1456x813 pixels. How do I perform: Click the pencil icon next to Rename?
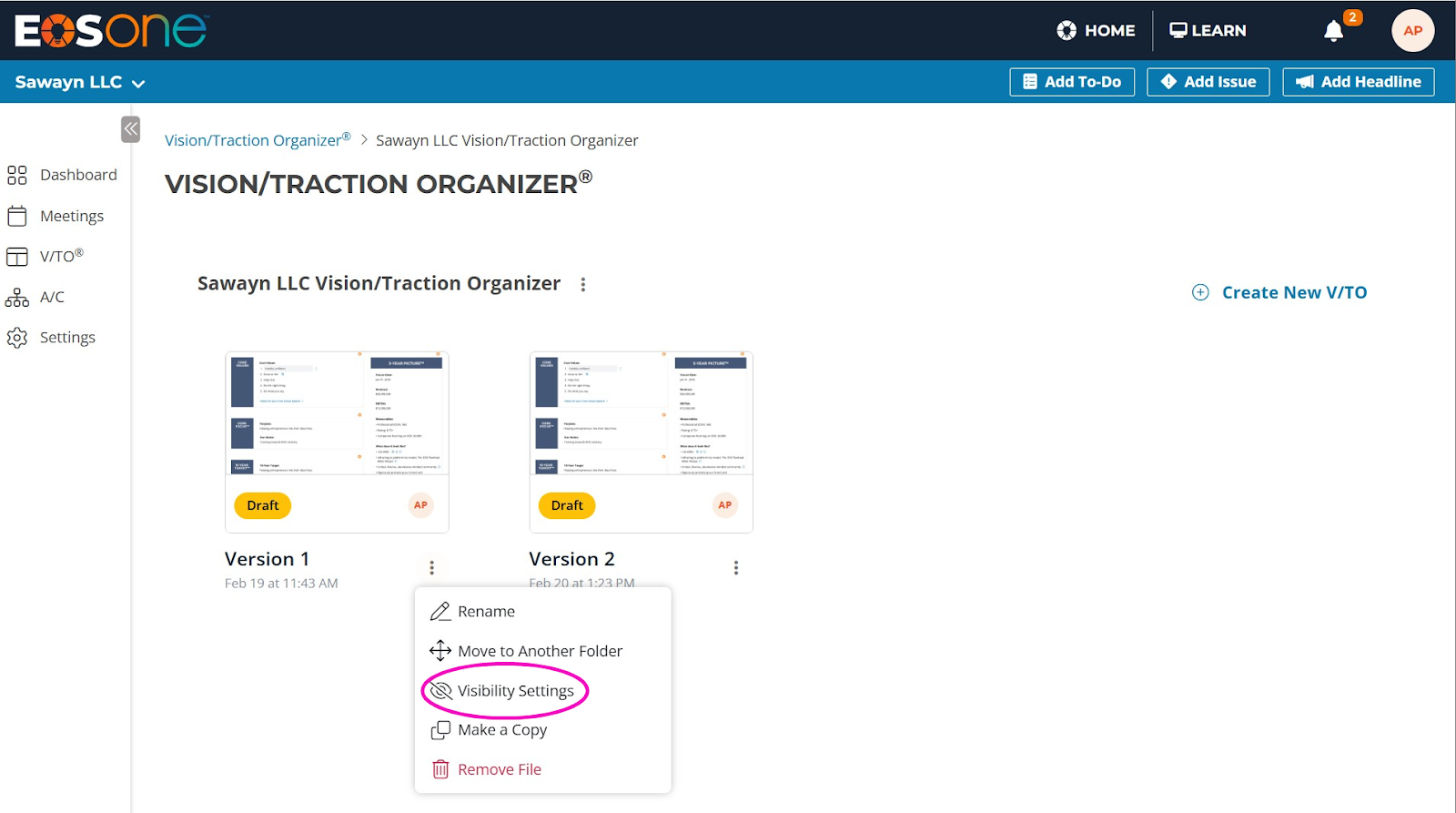(x=440, y=612)
